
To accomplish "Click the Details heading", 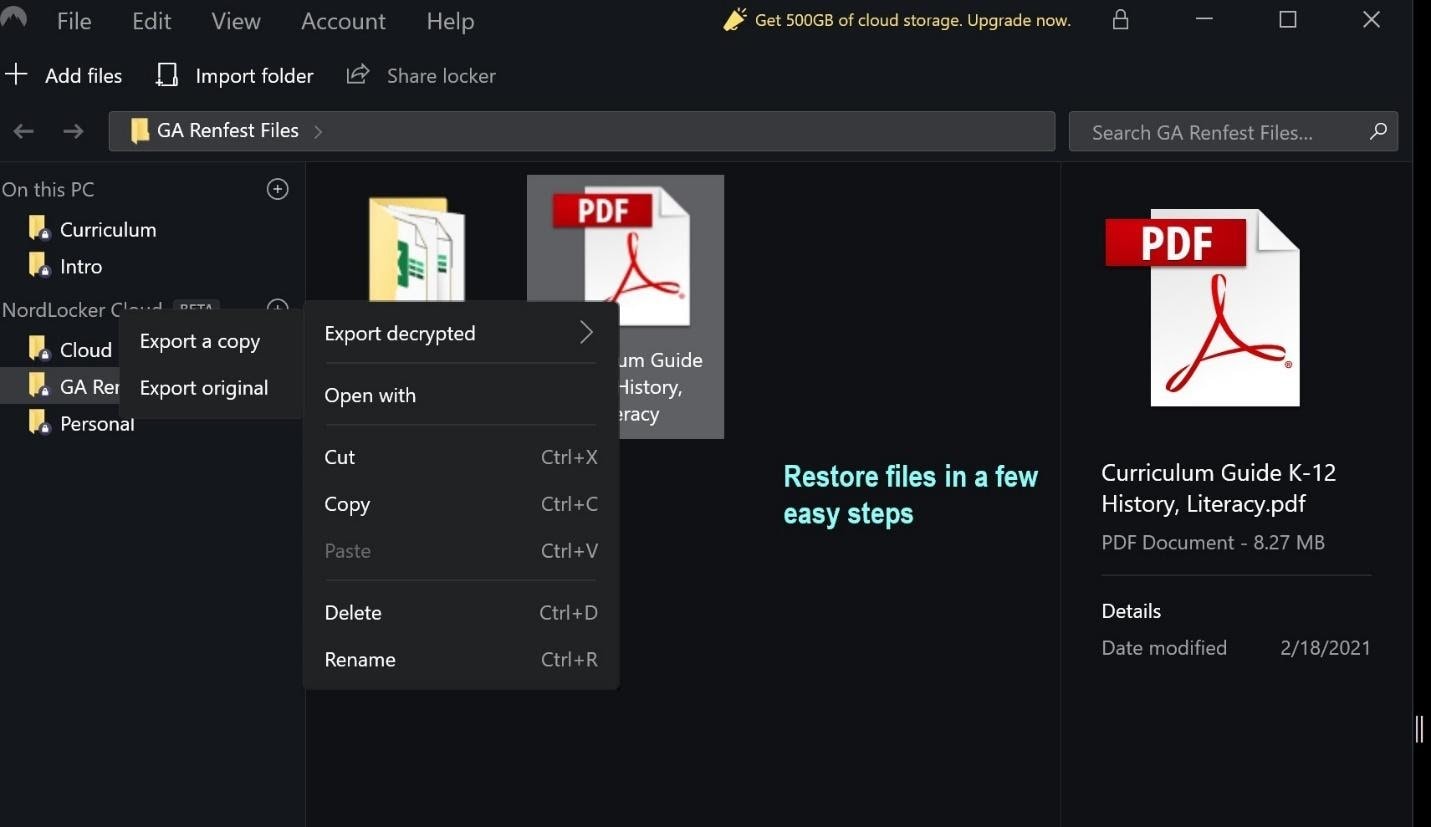I will 1131,611.
